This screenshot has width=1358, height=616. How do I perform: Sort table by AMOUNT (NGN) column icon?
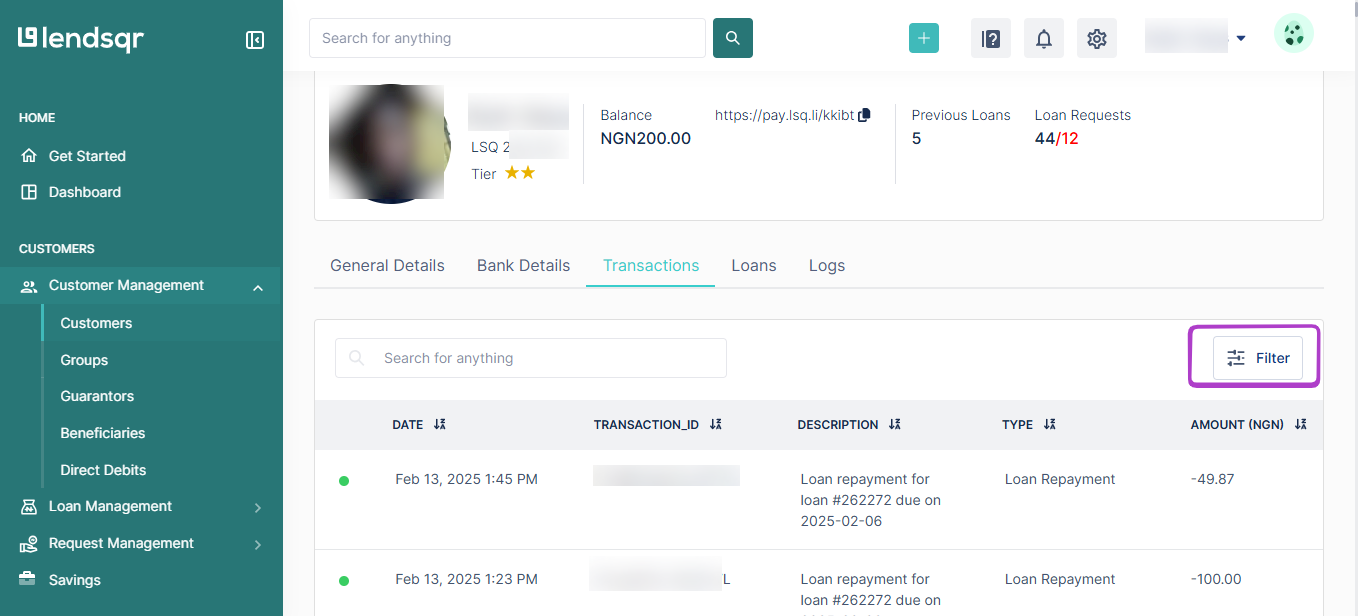1300,424
